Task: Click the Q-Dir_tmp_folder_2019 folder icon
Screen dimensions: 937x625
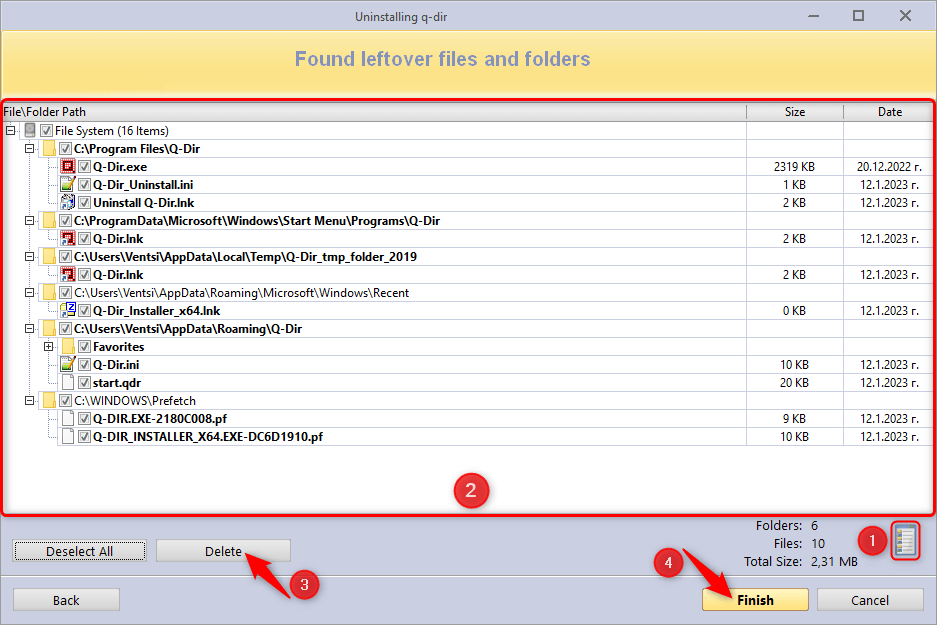Action: (x=49, y=256)
